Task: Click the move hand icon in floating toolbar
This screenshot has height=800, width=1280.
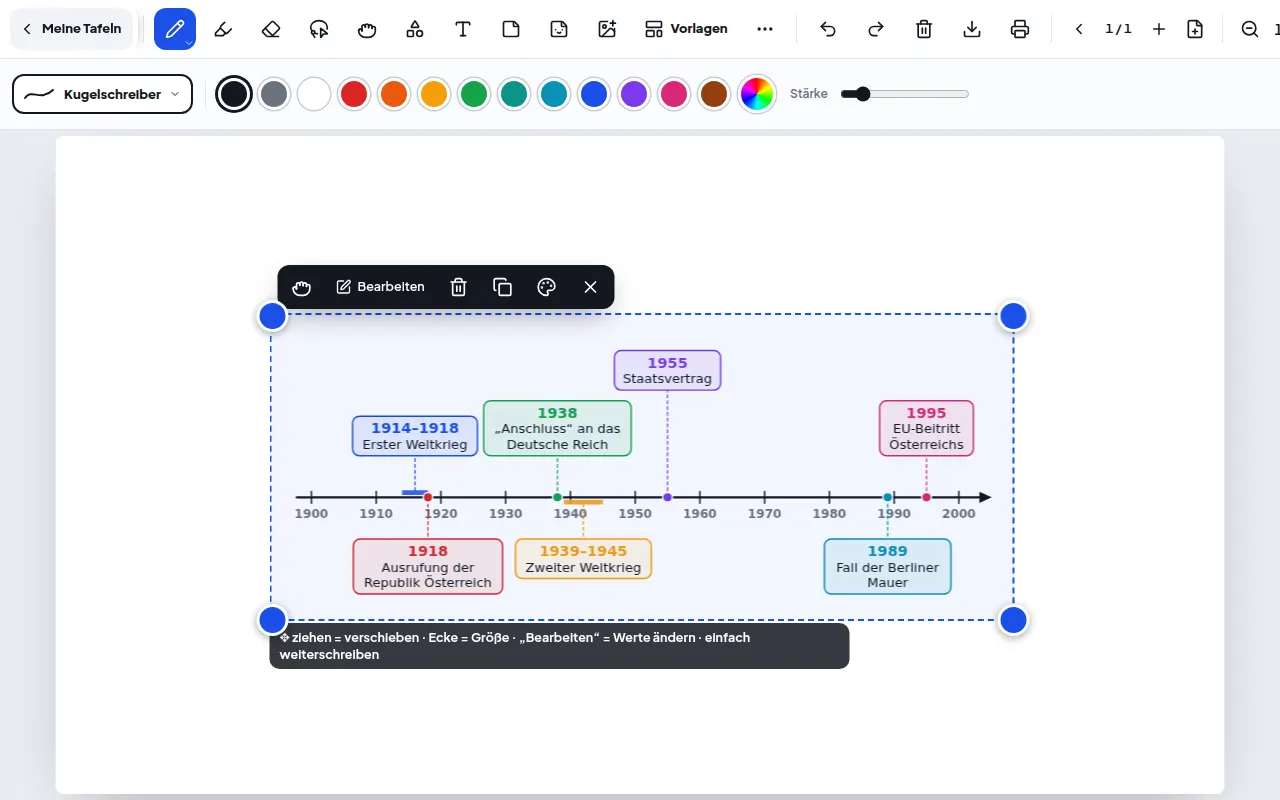Action: 302,287
